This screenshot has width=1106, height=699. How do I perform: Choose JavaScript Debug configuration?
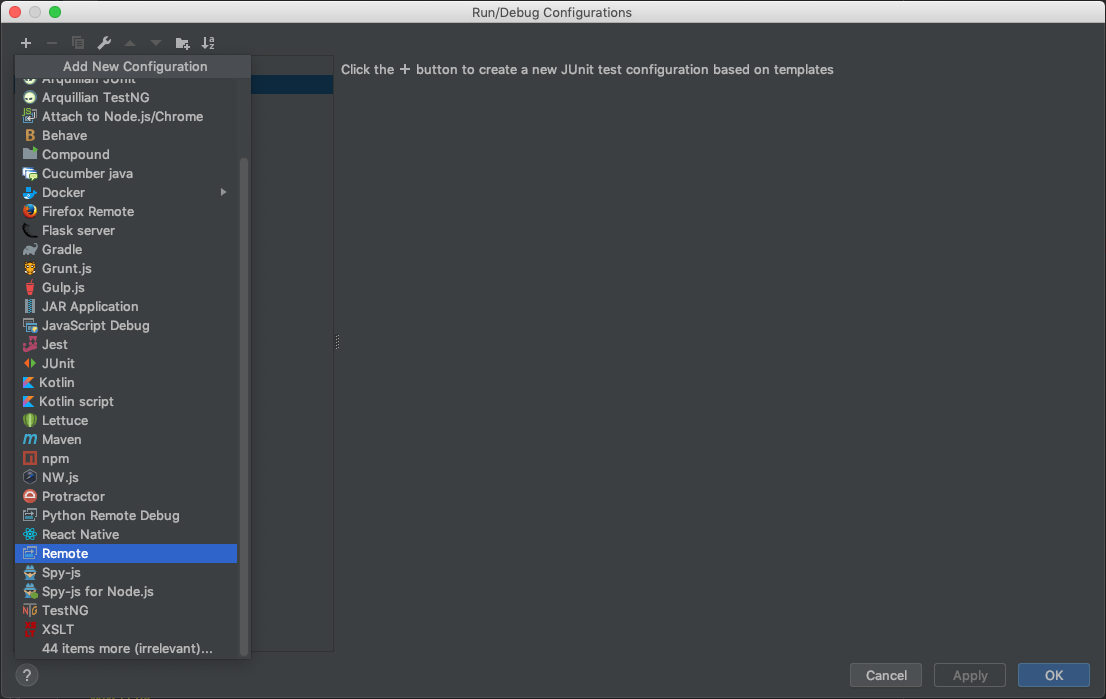tap(126, 326)
